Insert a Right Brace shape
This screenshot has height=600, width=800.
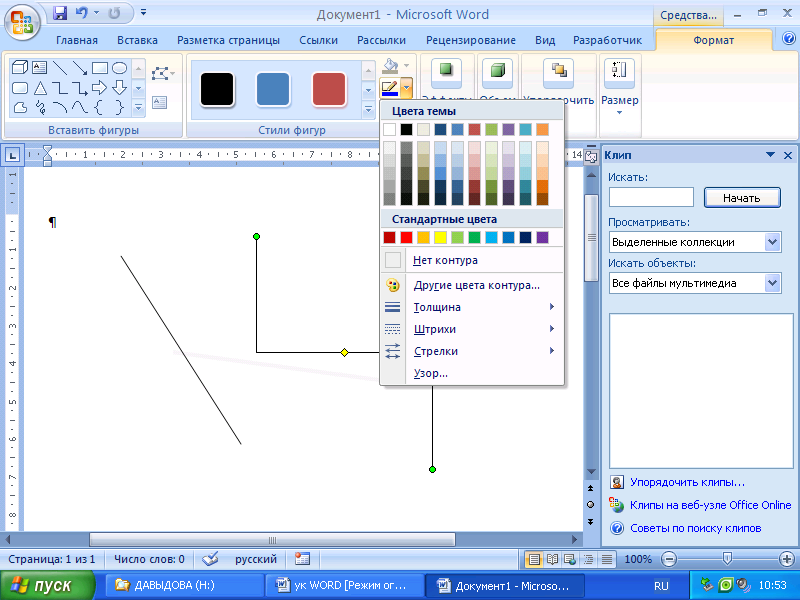click(119, 107)
